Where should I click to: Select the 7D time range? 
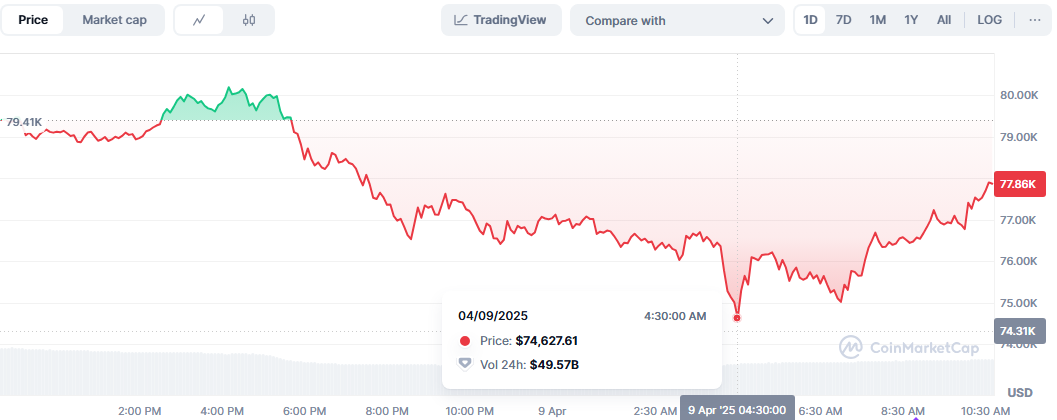tap(844, 20)
